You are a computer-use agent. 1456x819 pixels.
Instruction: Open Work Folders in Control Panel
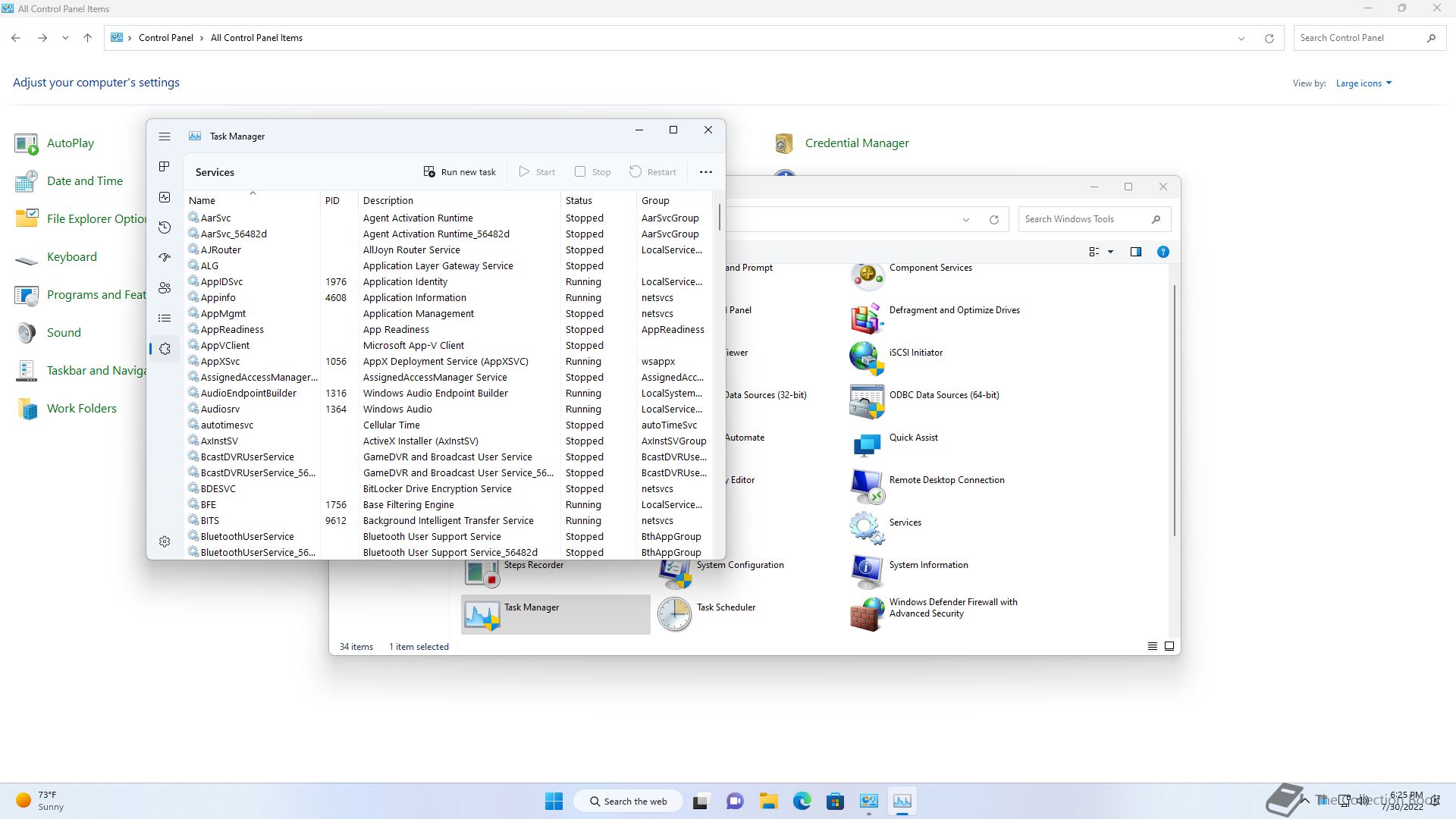tap(66, 408)
